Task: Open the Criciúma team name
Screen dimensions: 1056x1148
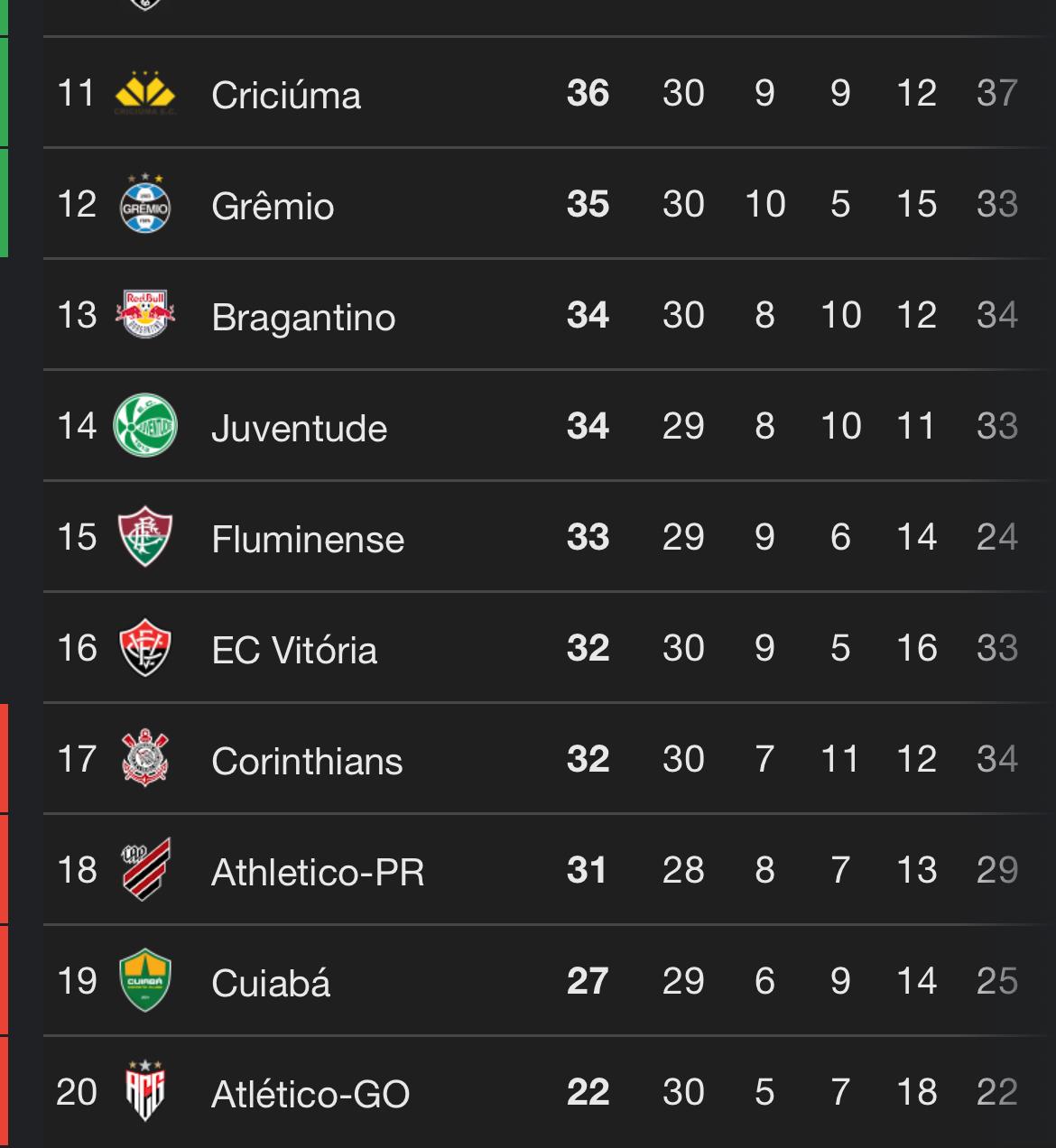Action: pyautogui.click(x=286, y=95)
